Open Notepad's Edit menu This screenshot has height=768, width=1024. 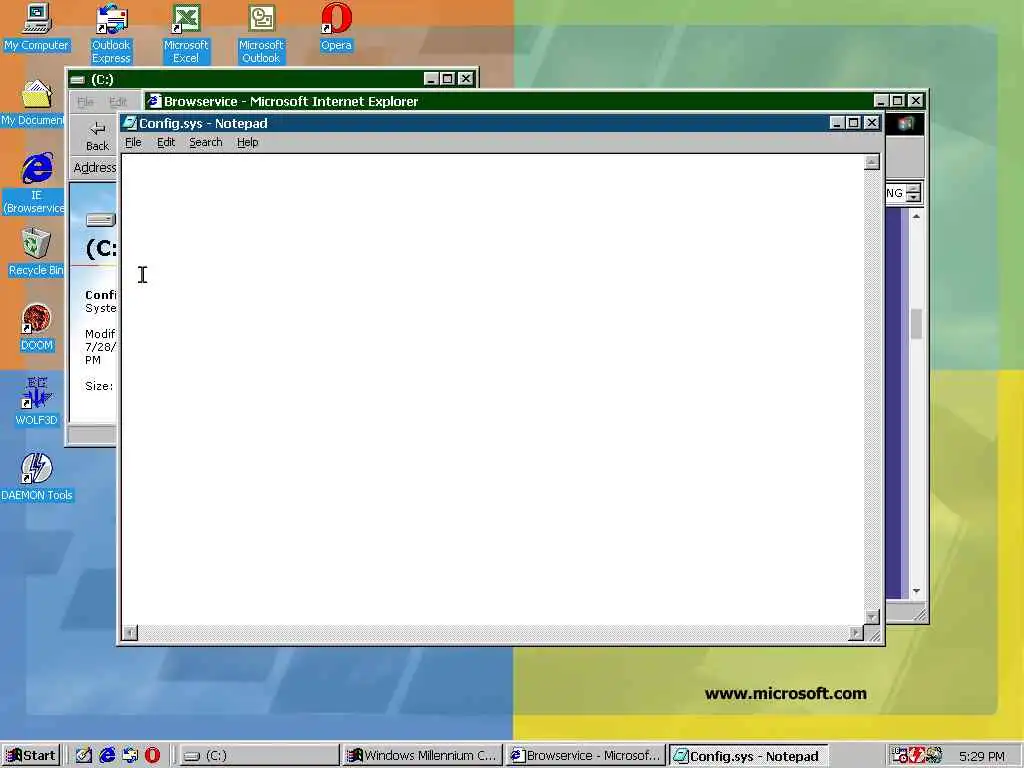(x=166, y=142)
